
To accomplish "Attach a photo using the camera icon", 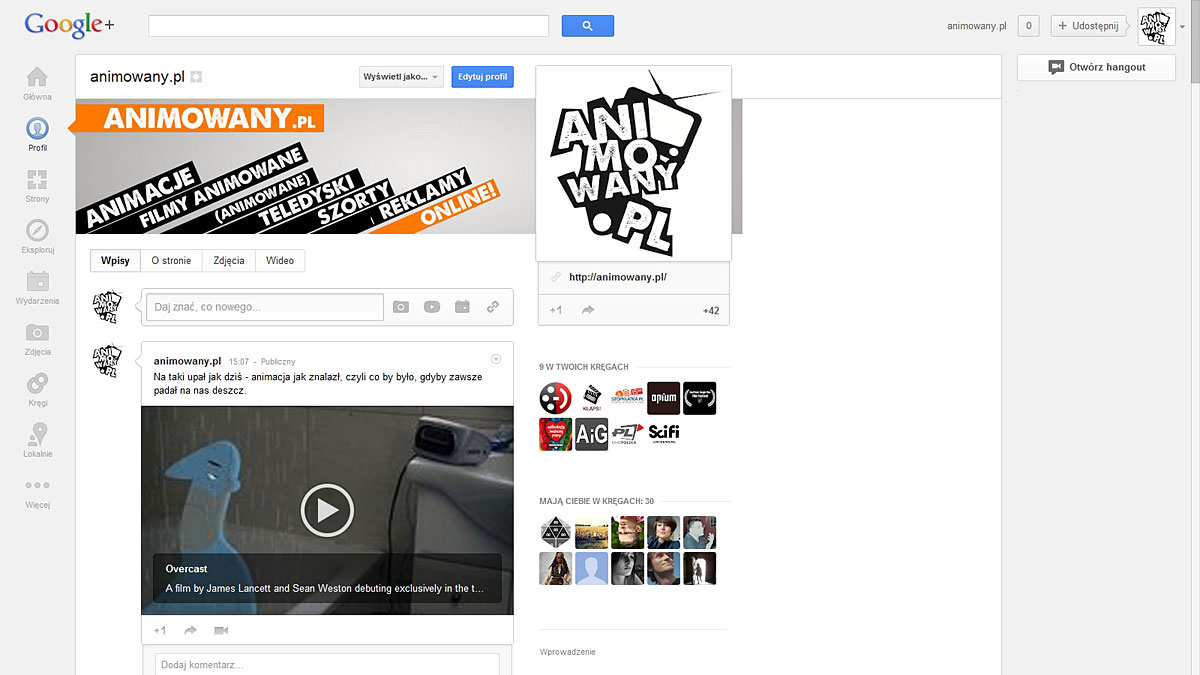I will click(x=400, y=307).
